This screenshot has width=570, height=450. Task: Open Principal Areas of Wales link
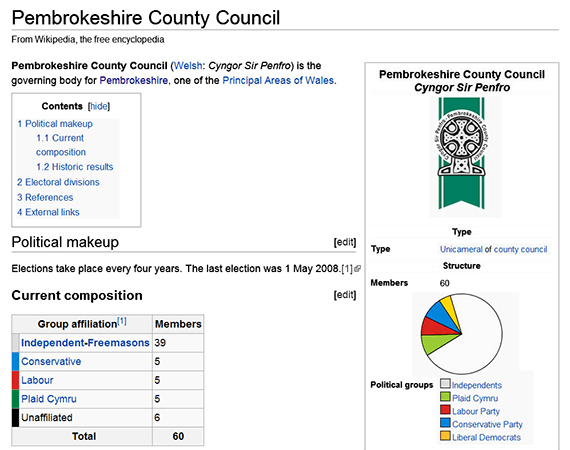(278, 80)
